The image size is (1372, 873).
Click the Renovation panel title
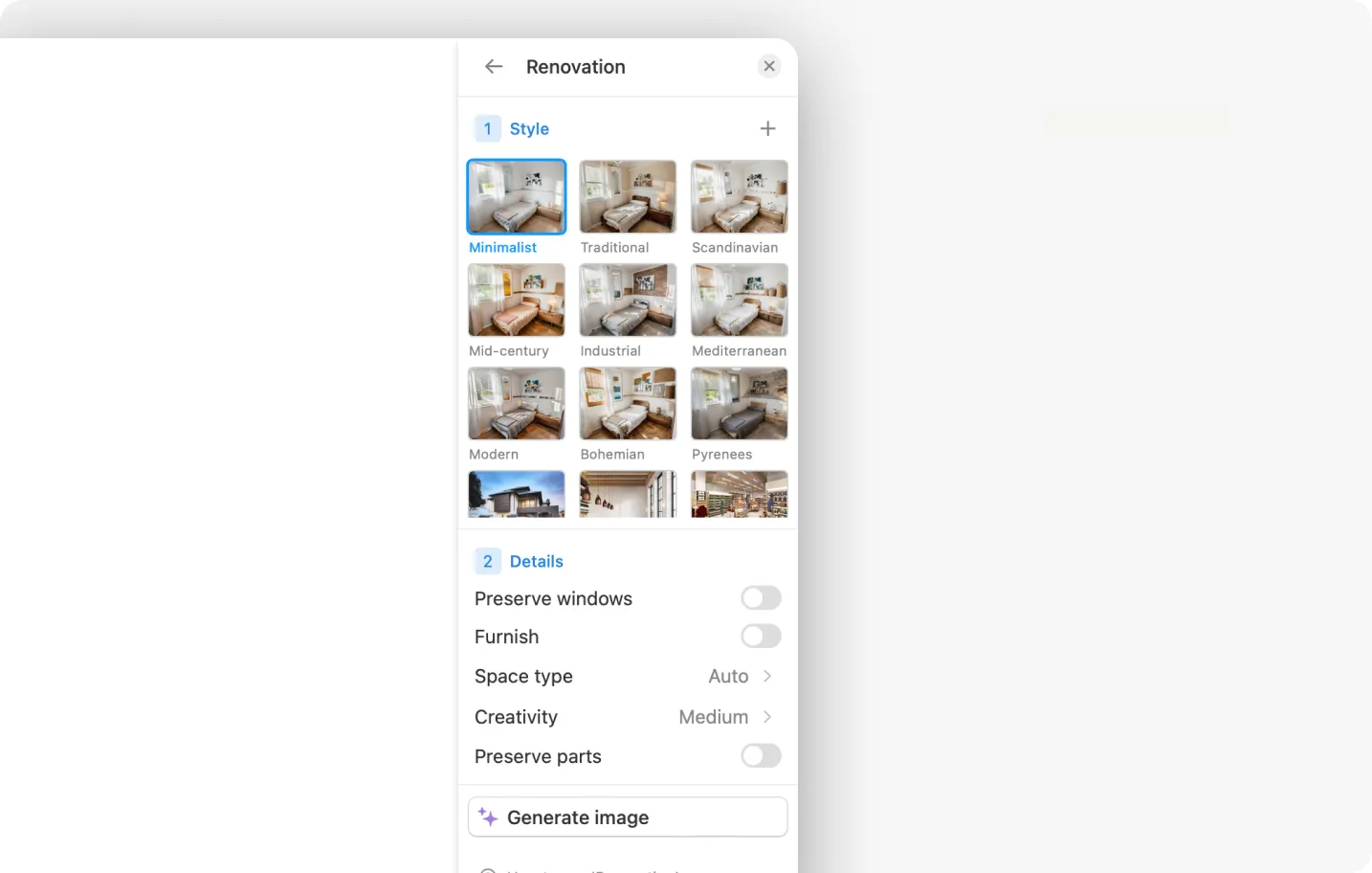pyautogui.click(x=576, y=67)
